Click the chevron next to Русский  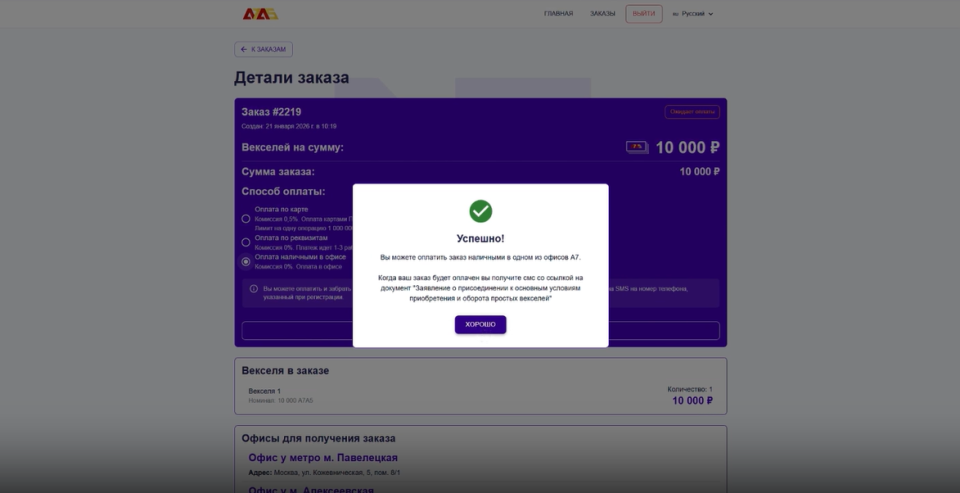[x=710, y=13]
